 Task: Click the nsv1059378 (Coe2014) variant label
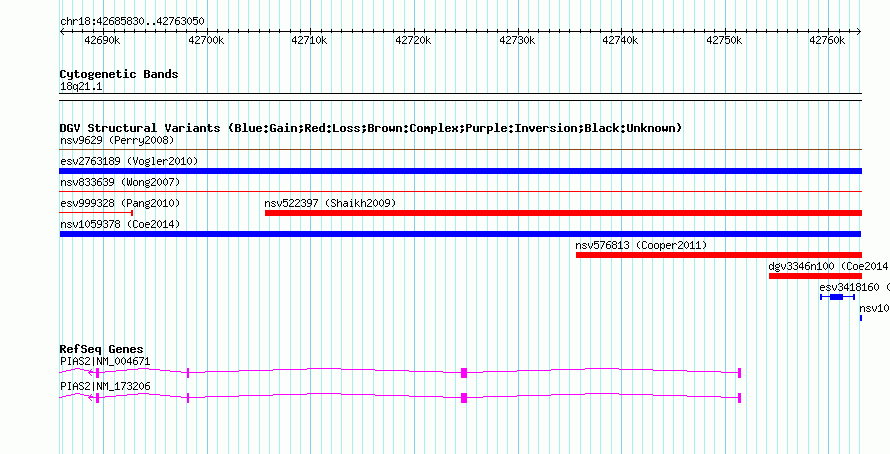[x=120, y=224]
